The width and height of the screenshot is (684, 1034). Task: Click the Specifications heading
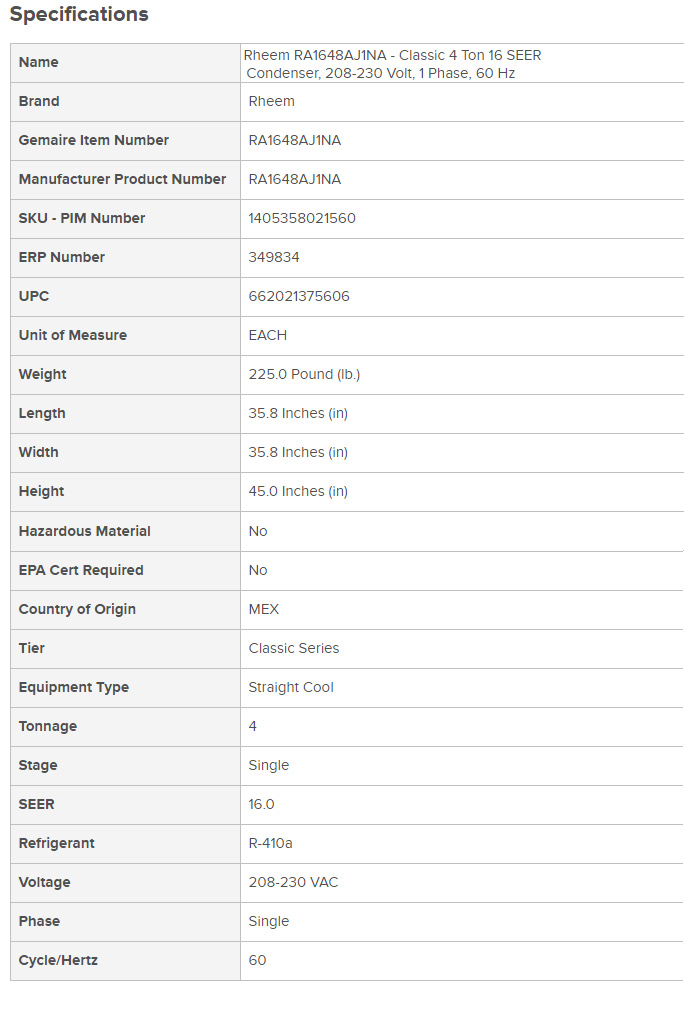coord(79,15)
